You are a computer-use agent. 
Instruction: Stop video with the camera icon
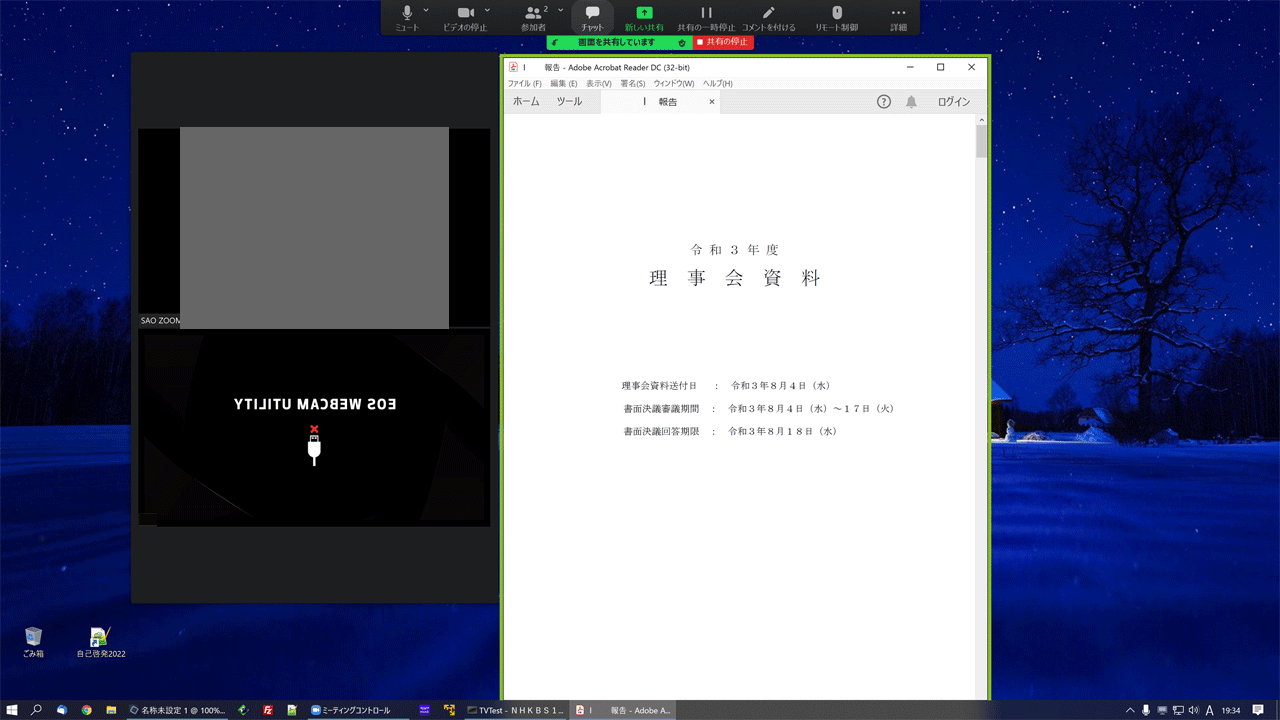[465, 17]
